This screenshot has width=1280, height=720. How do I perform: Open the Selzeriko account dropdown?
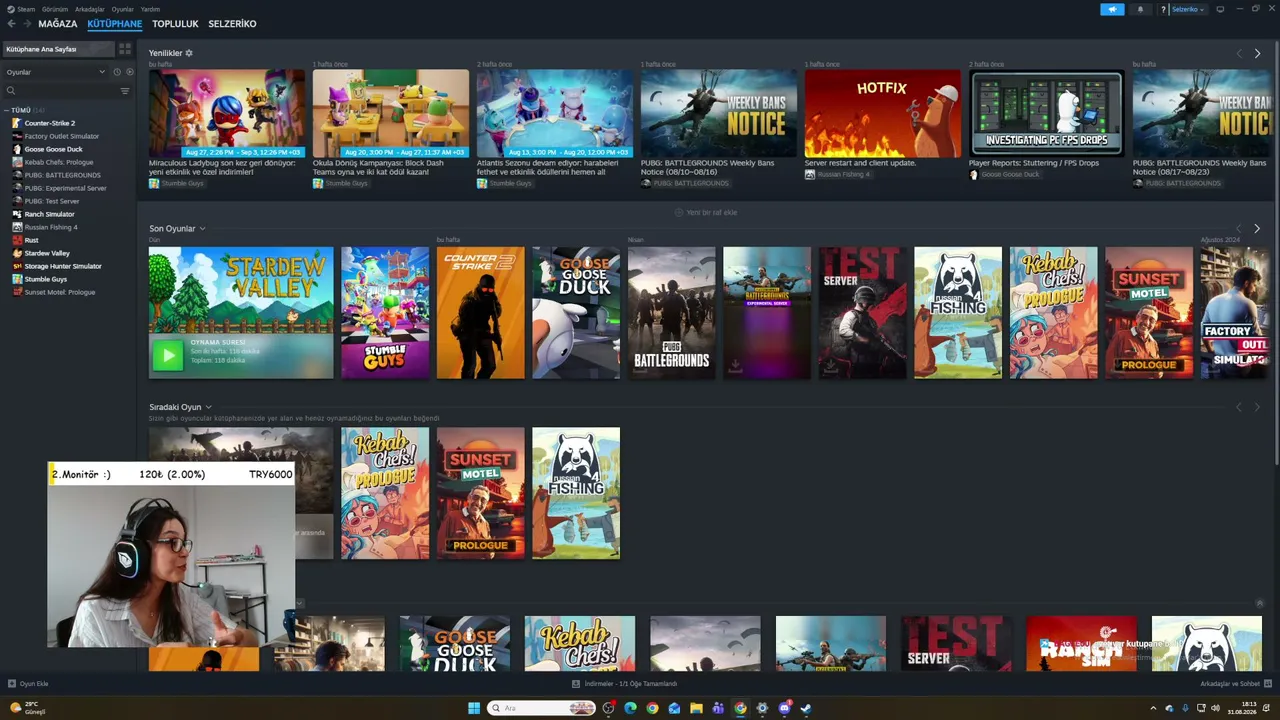point(1188,9)
